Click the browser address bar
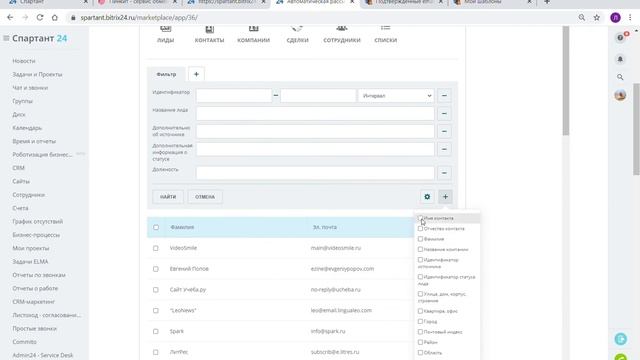This screenshot has width=640, height=360. [318, 18]
